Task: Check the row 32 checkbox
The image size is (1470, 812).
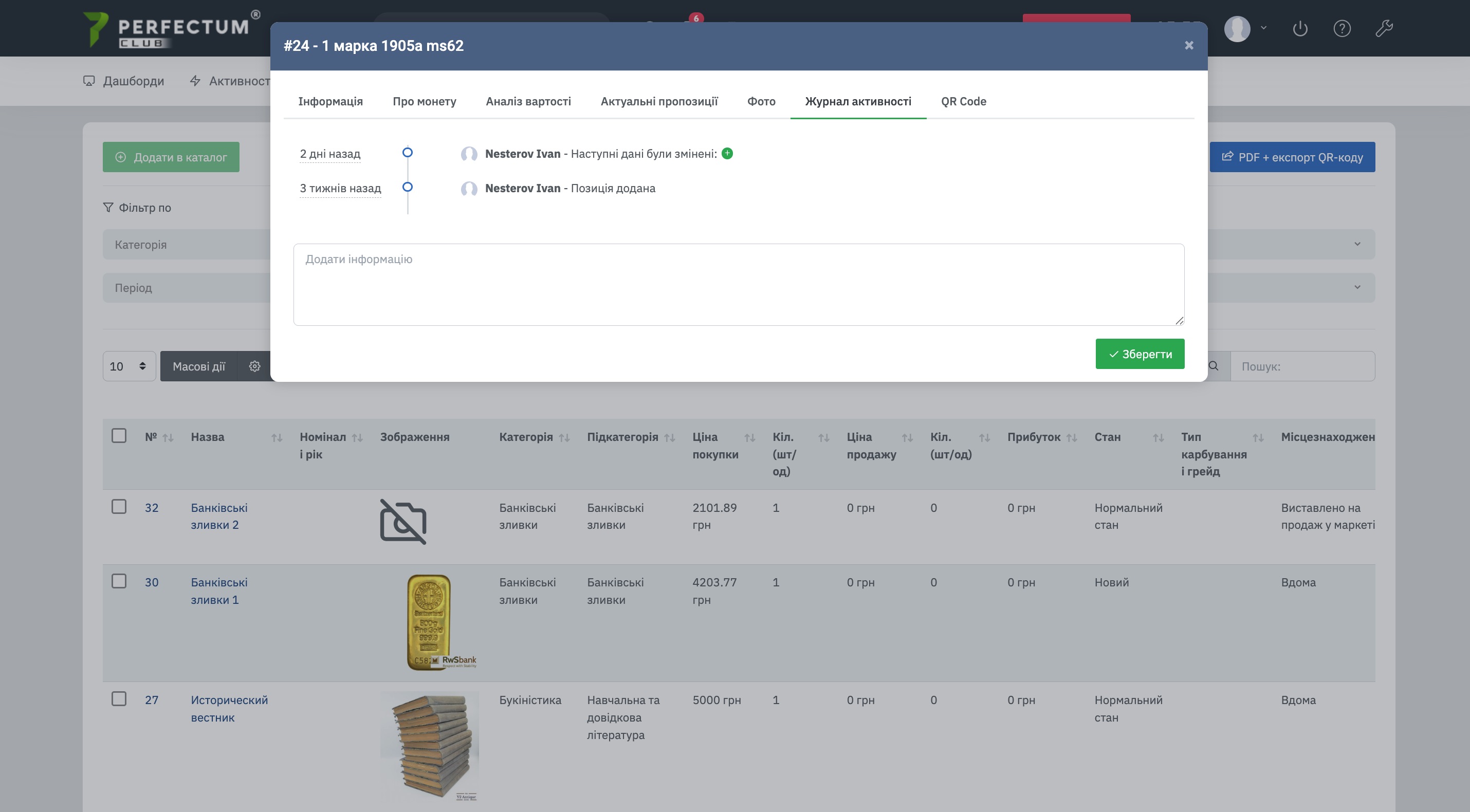Action: pyautogui.click(x=119, y=507)
